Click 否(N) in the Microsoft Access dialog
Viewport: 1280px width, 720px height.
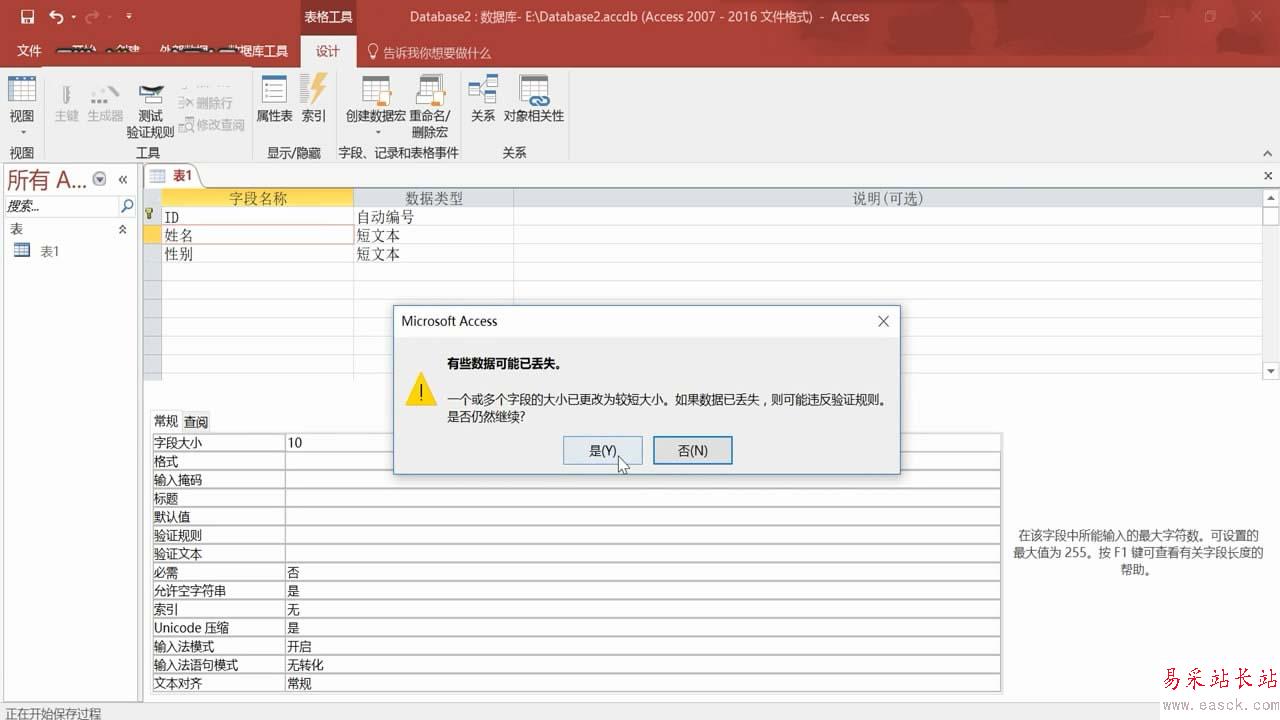(693, 450)
